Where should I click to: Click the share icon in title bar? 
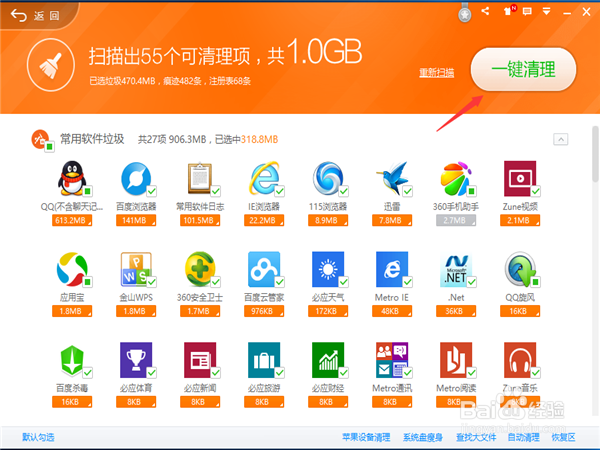pos(485,11)
